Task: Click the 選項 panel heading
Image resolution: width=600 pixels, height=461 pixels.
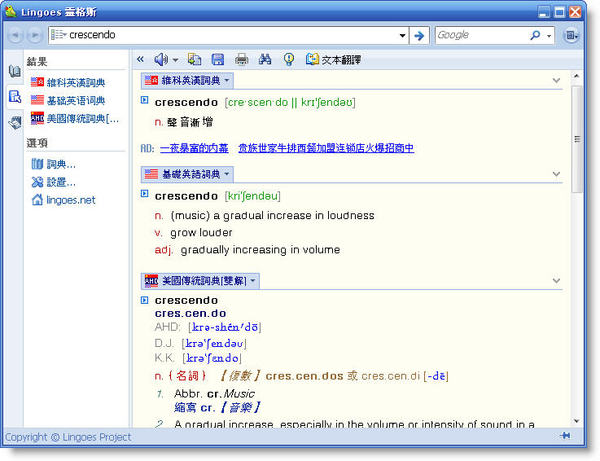Action: [x=37, y=143]
